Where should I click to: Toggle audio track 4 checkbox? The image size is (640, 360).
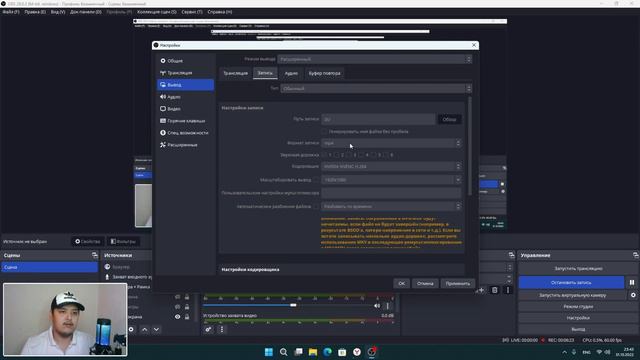coord(361,155)
